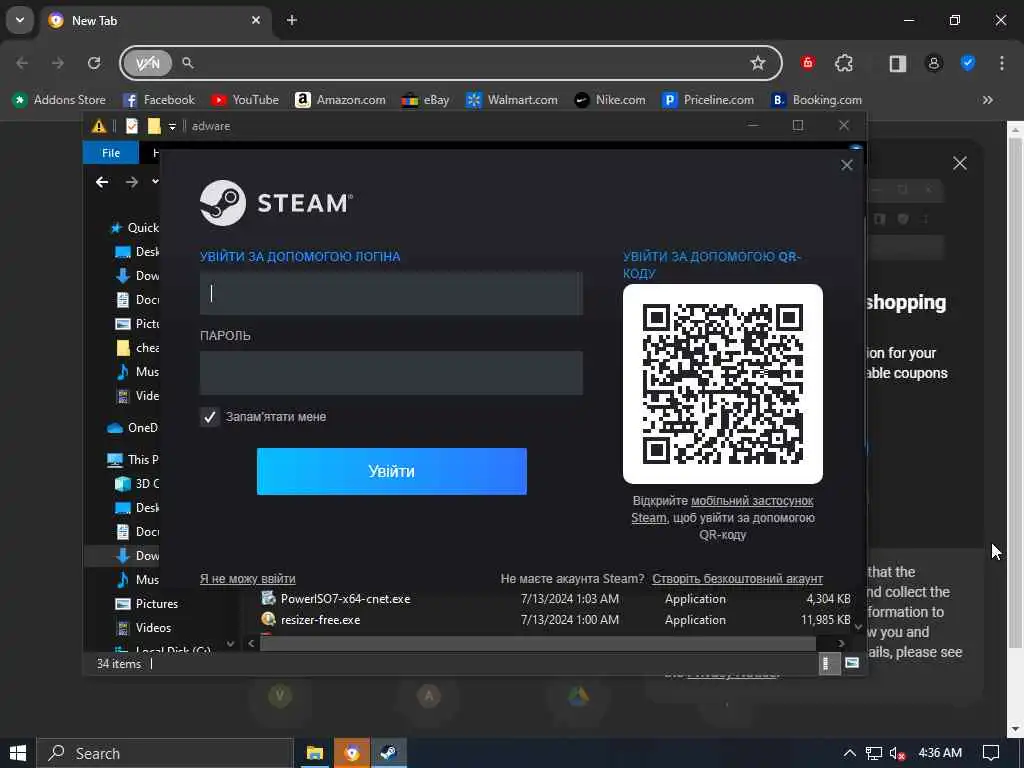This screenshot has width=1024, height=768.
Task: Open the Booking.com bookmark
Action: 816,100
